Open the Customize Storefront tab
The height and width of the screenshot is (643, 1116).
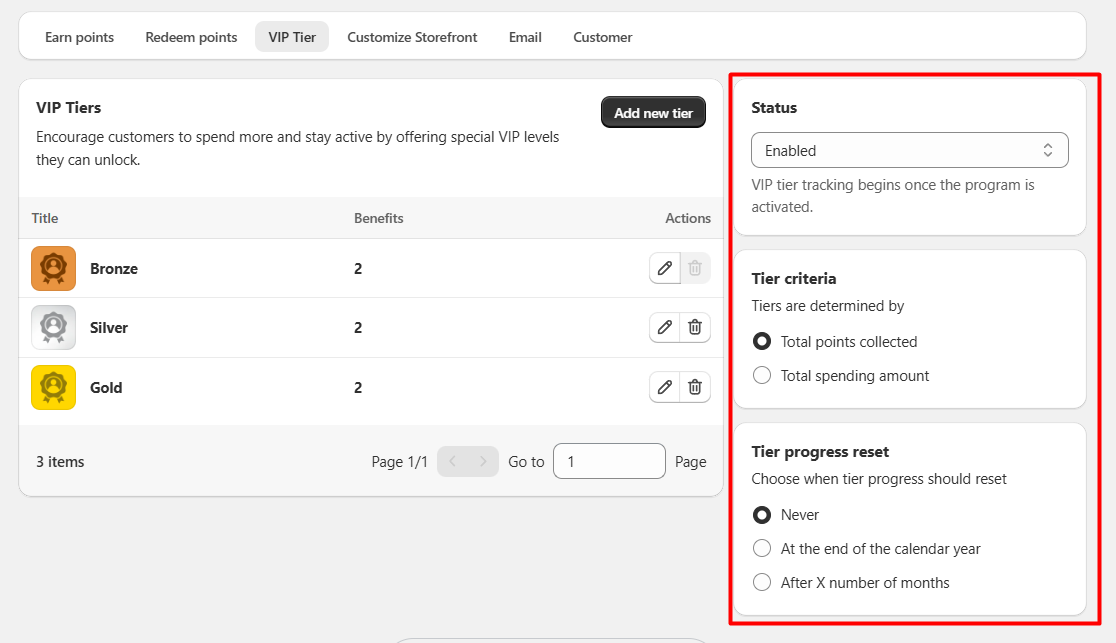click(x=412, y=37)
